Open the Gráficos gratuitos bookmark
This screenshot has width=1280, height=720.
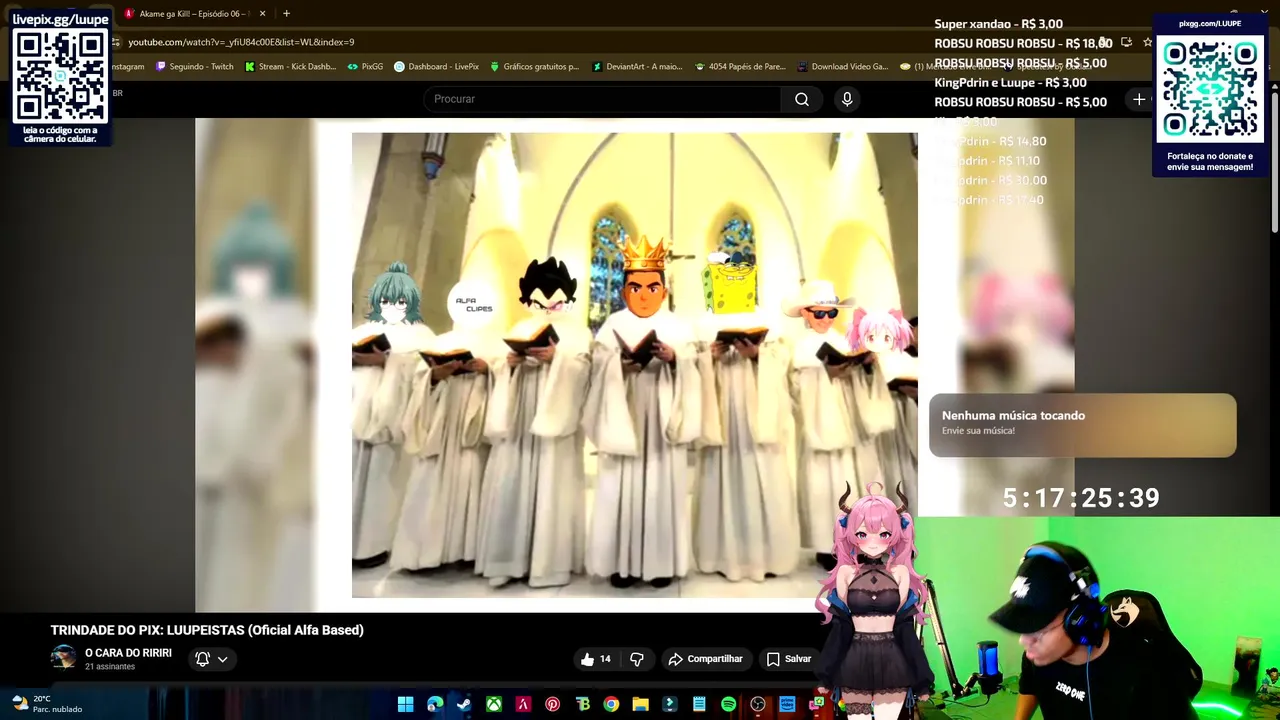(534, 67)
